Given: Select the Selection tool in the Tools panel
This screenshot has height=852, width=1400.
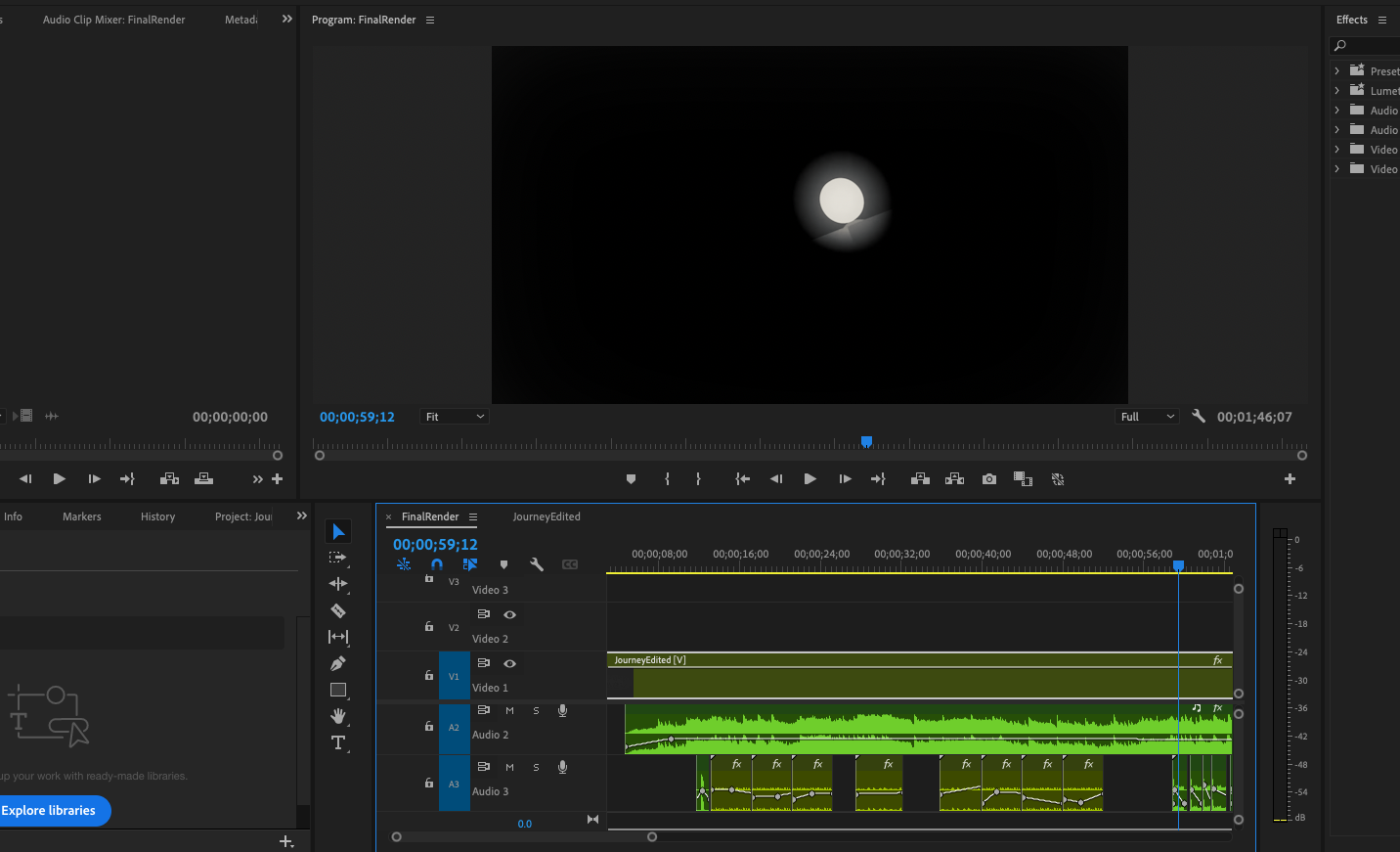Looking at the screenshot, I should coord(338,532).
